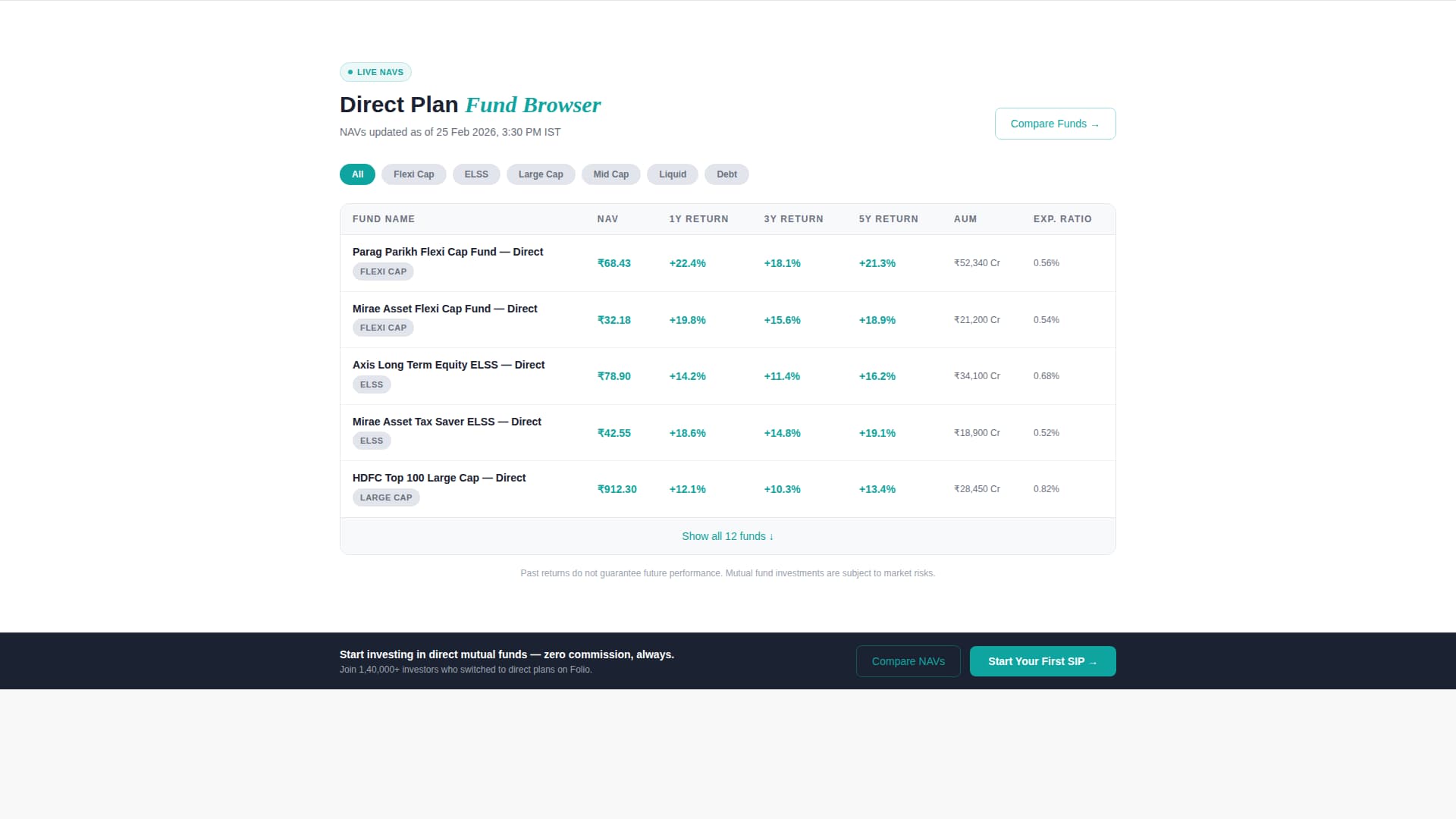Open Axis Long Term Equity ELSS — Direct

[x=448, y=365]
